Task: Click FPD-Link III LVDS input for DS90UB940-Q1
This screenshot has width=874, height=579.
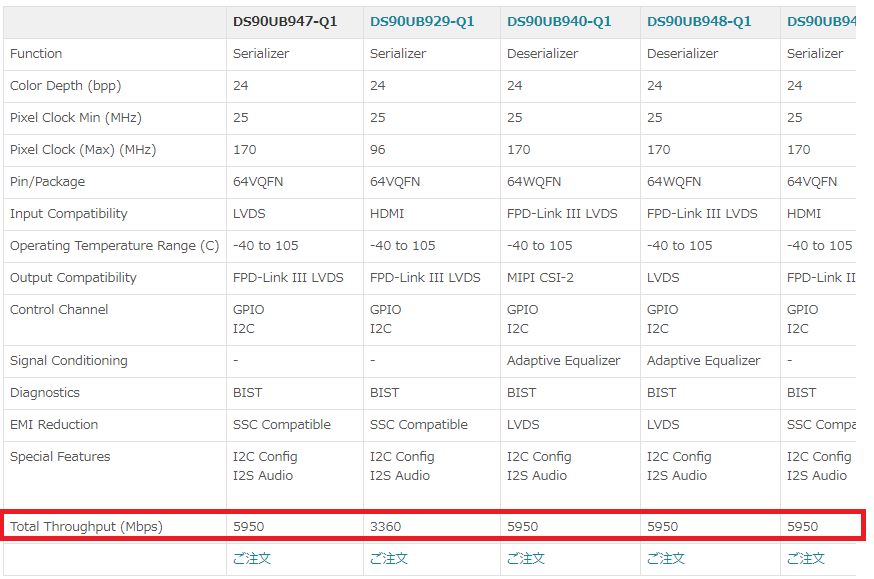Action: pyautogui.click(x=562, y=213)
